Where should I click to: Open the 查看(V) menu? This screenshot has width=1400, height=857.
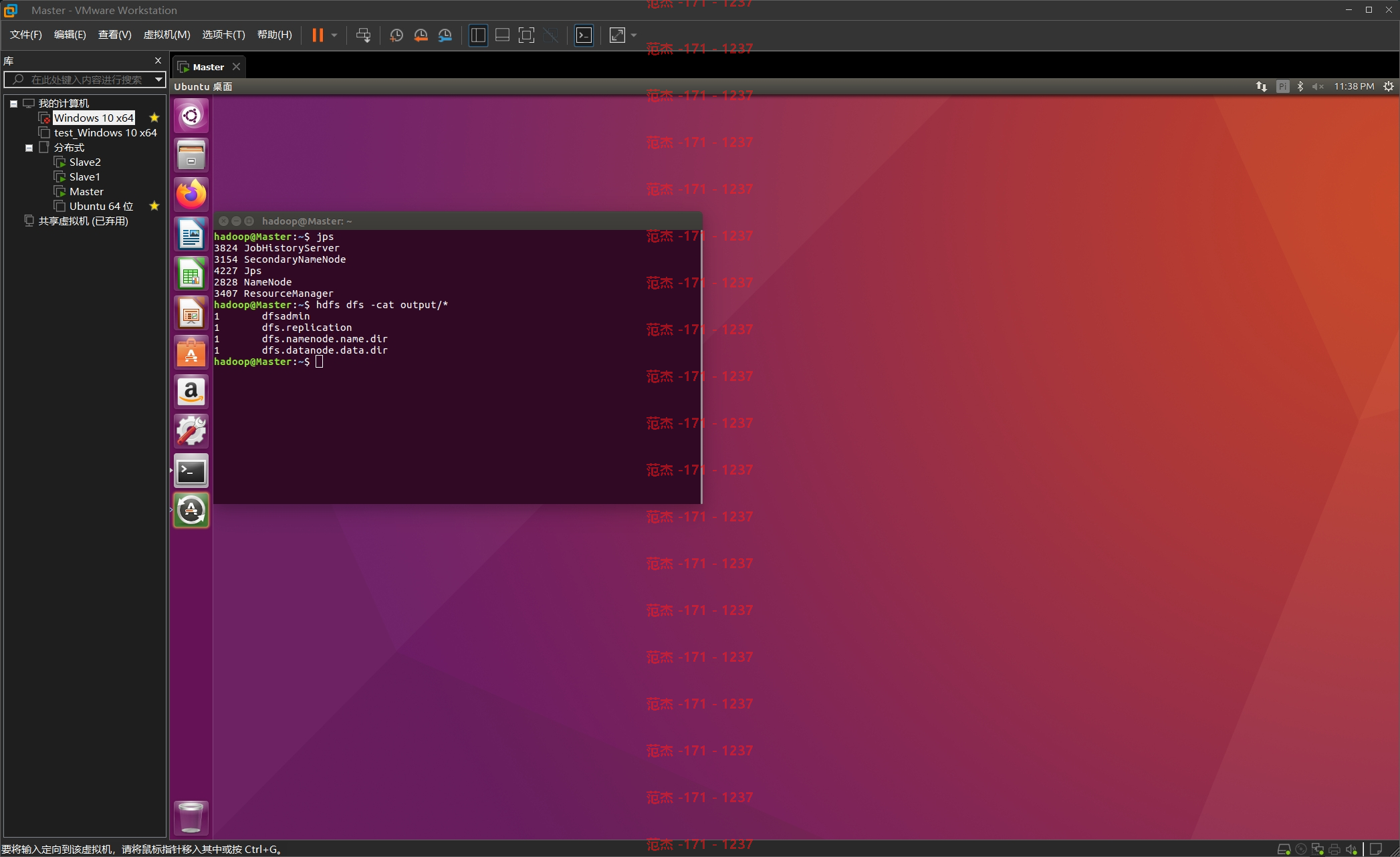114,35
